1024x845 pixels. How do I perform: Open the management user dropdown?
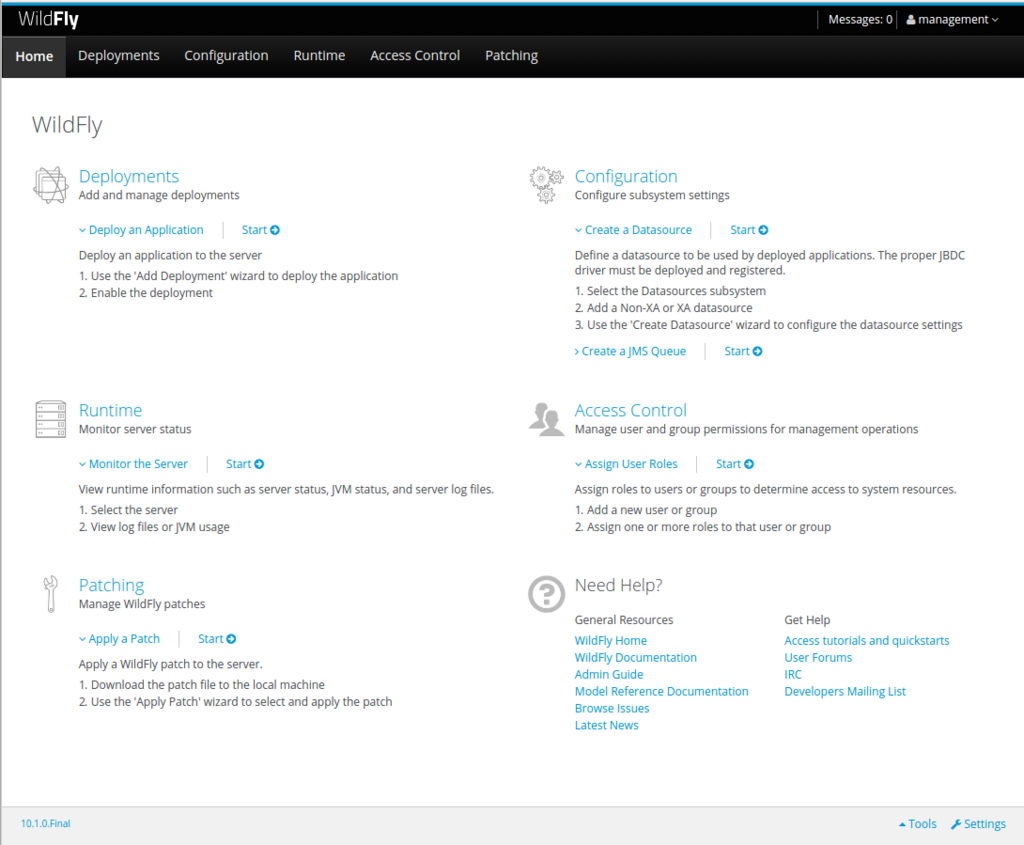(x=952, y=20)
